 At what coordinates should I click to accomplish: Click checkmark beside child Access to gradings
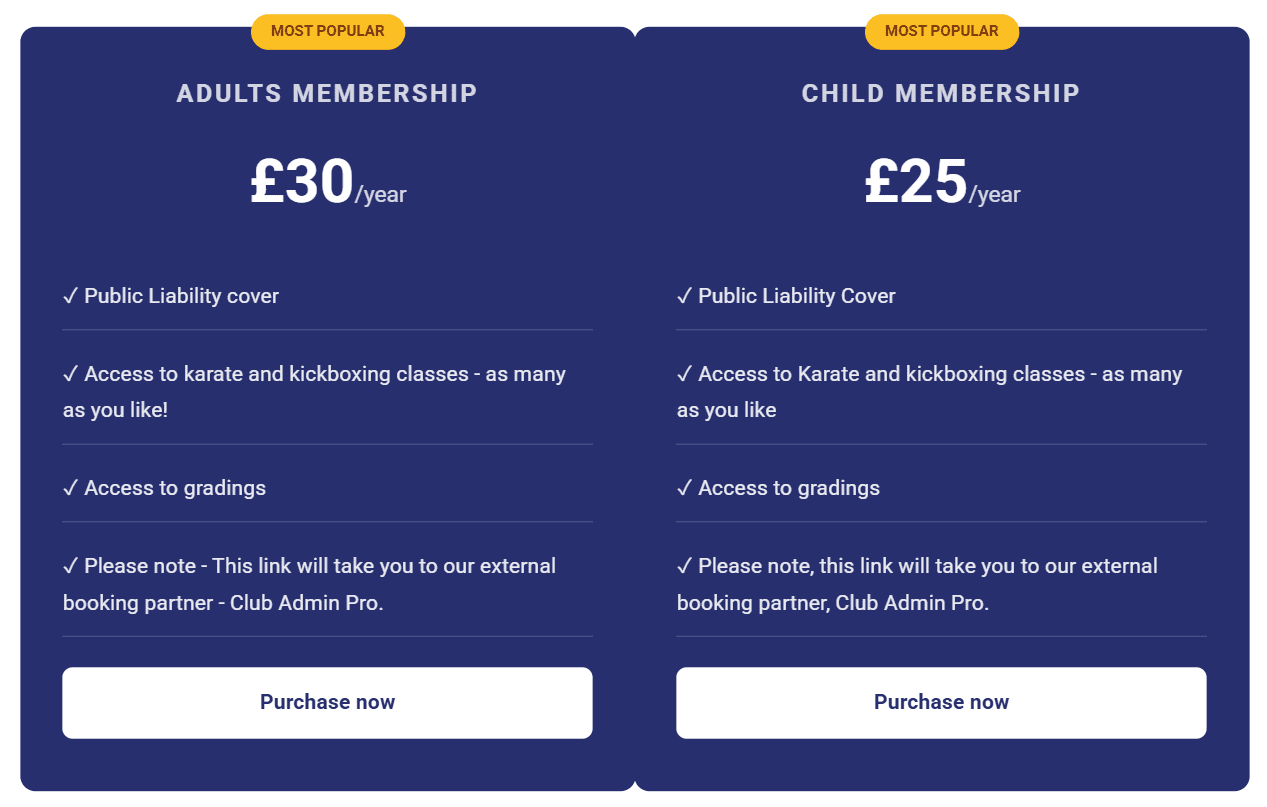685,488
